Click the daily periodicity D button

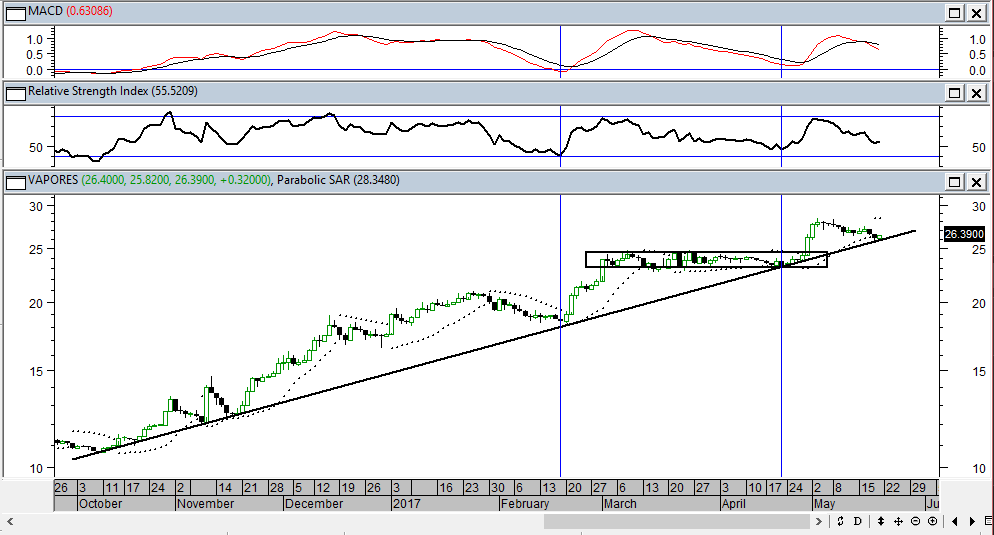857,521
